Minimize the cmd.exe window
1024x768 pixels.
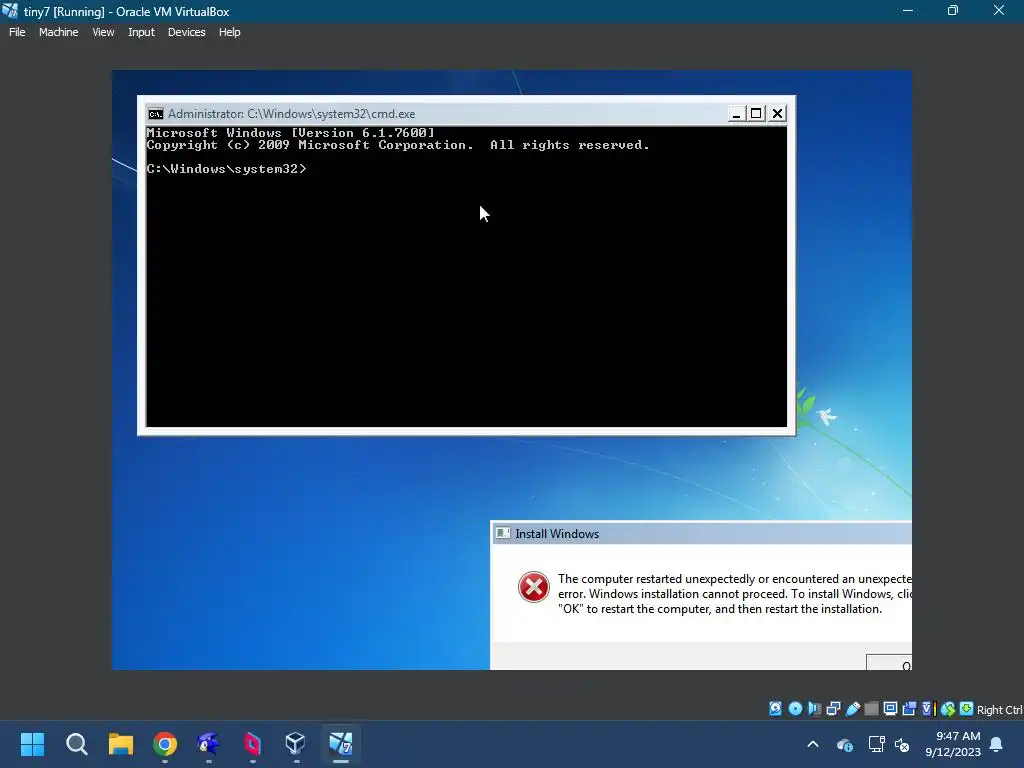[737, 114]
